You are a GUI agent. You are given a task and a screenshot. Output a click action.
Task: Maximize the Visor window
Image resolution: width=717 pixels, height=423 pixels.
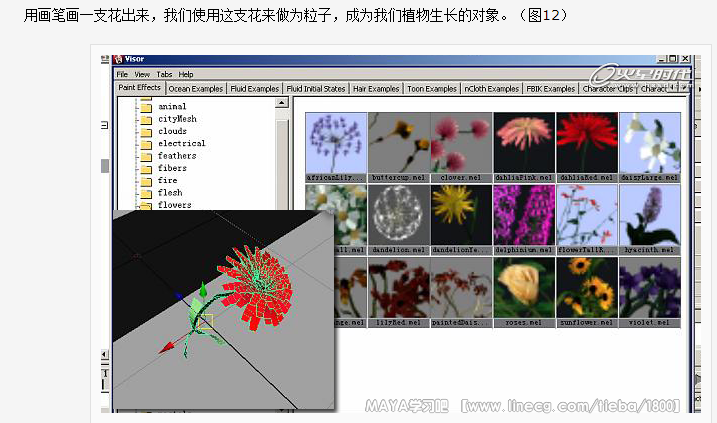click(x=673, y=59)
